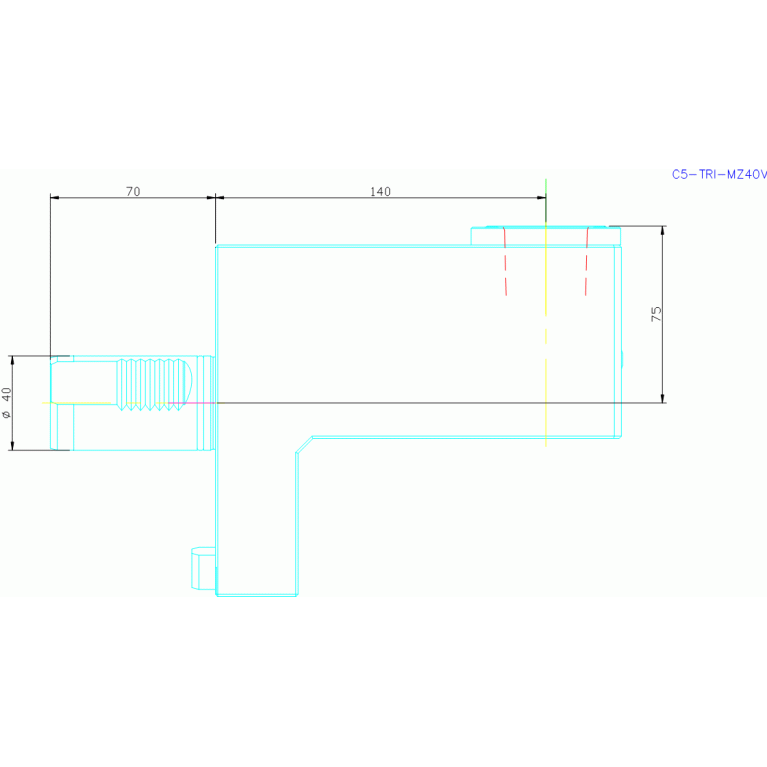
Task: Select the 70 dimension text
Action: (x=132, y=190)
